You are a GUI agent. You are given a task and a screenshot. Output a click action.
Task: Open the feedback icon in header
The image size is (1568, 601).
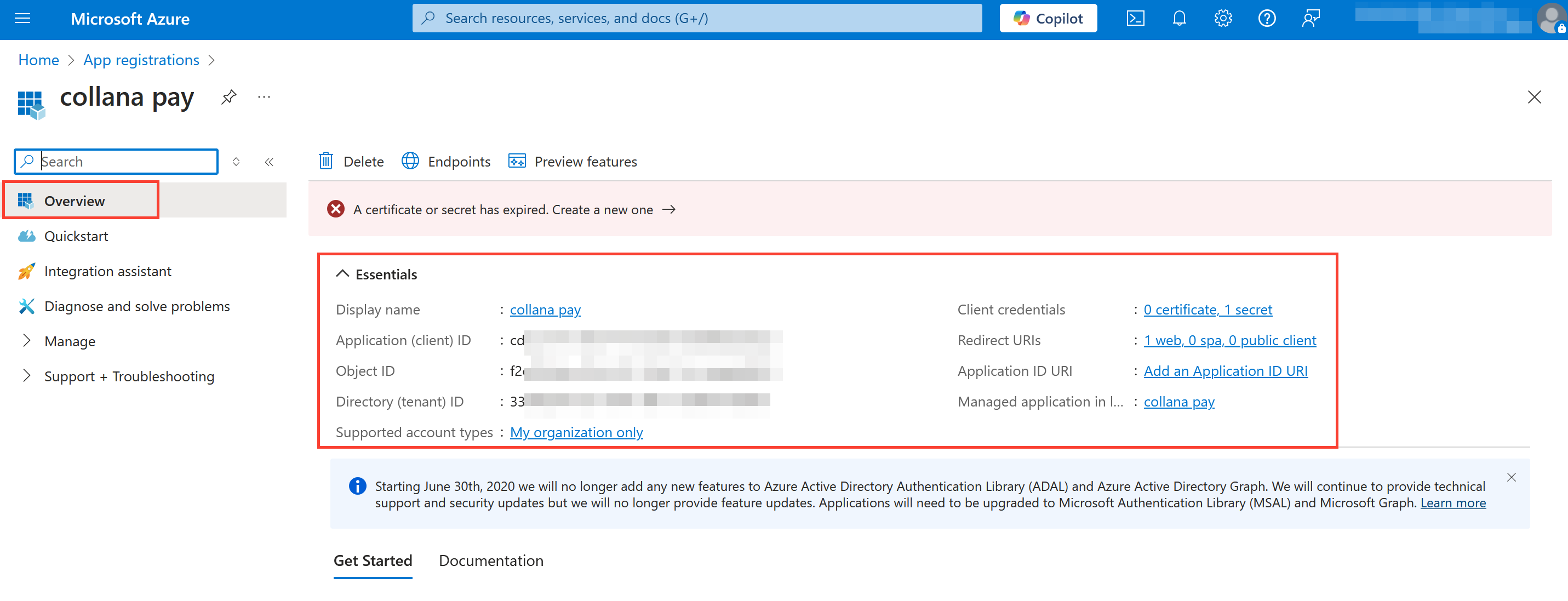tap(1311, 18)
